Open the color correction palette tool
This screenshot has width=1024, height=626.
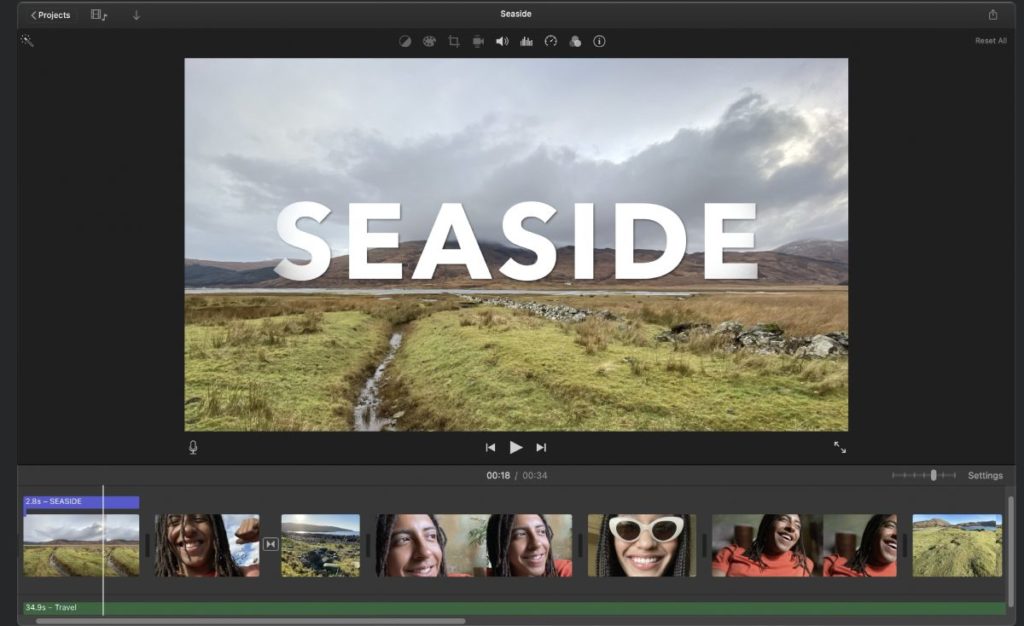click(x=429, y=41)
